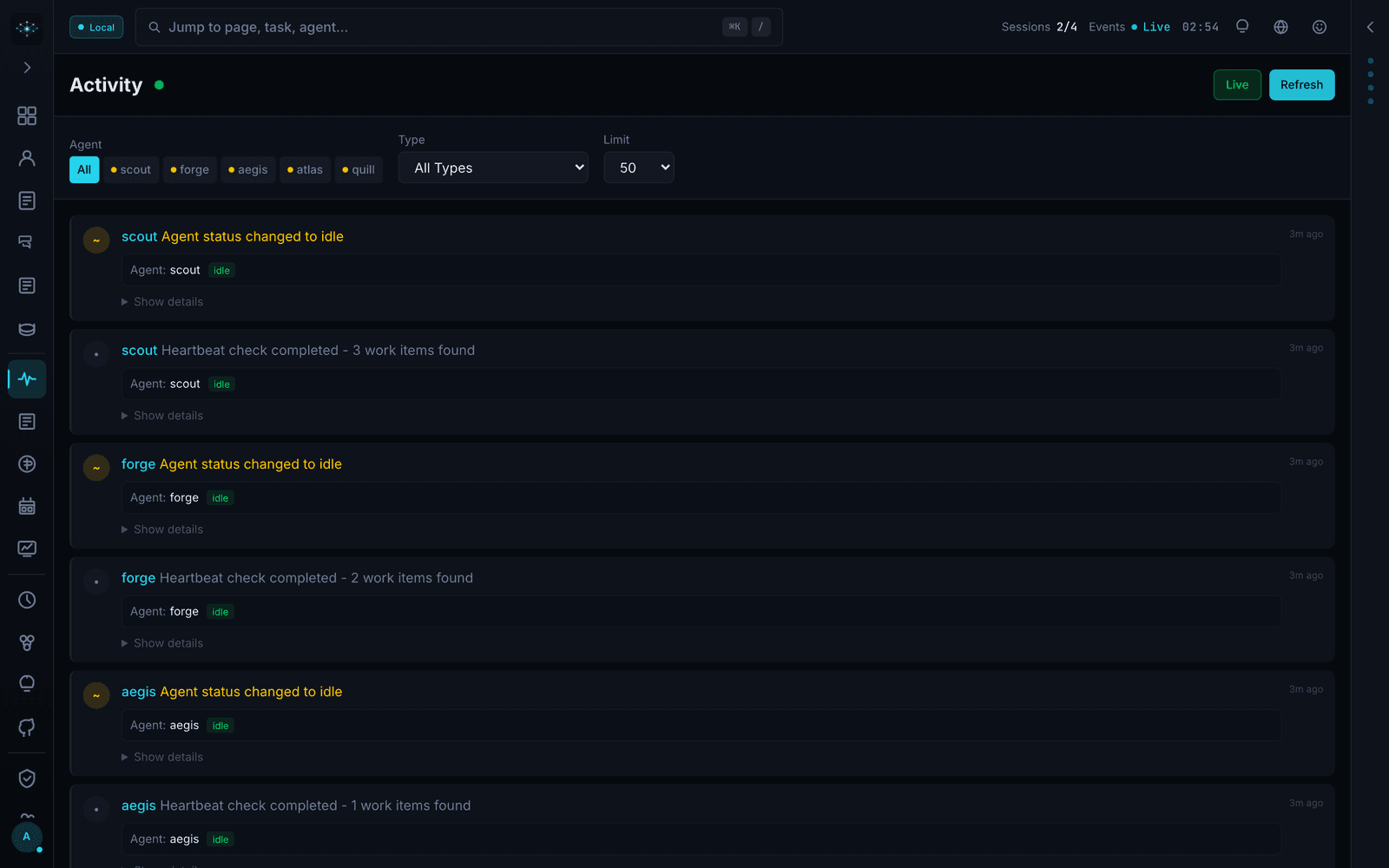The width and height of the screenshot is (1389, 868).
Task: Filter activity by scout agent chip
Action: (131, 169)
